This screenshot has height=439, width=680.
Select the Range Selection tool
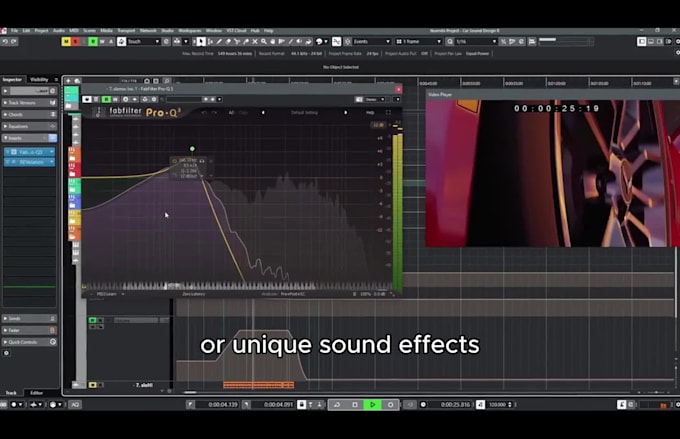[210, 42]
